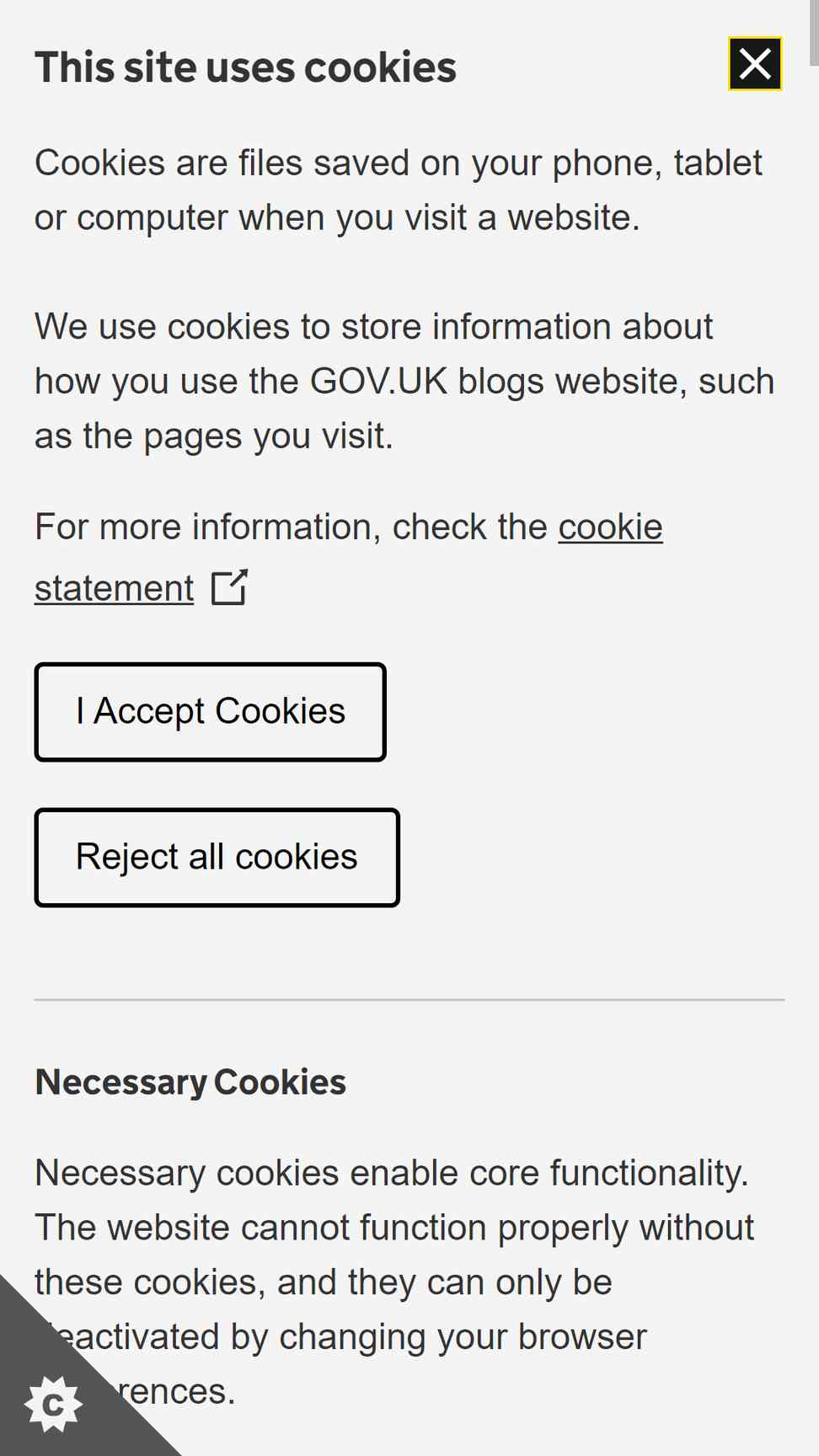Image resolution: width=819 pixels, height=1456 pixels.
Task: Click the 'Necessary Cookies' section heading
Action: (190, 1082)
